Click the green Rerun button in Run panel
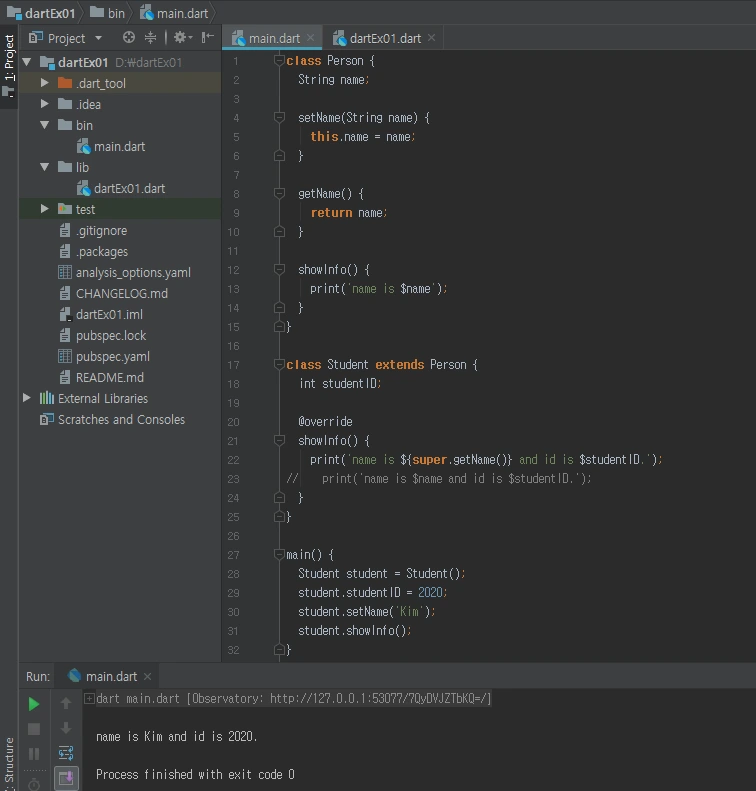The image size is (756, 791). click(x=34, y=704)
